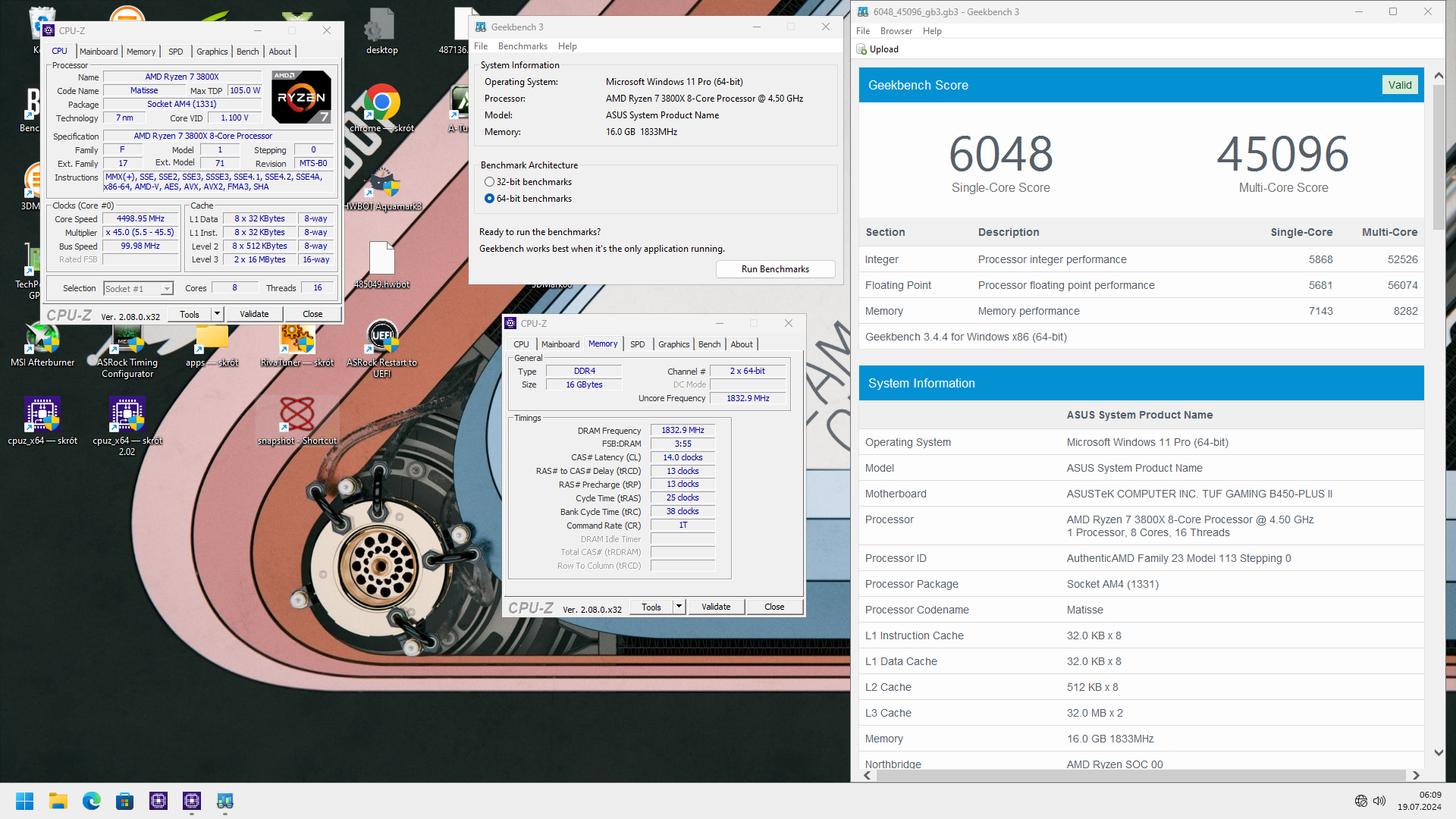Viewport: 1456px width, 819px height.
Task: Click scroll up arrow in Geekbench results
Action: [x=1439, y=76]
